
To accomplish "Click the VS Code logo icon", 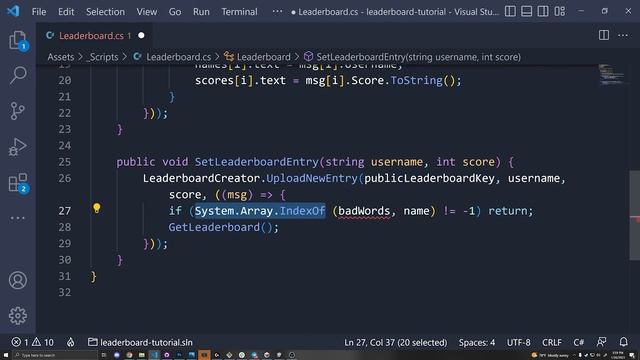I will (x=13, y=11).
